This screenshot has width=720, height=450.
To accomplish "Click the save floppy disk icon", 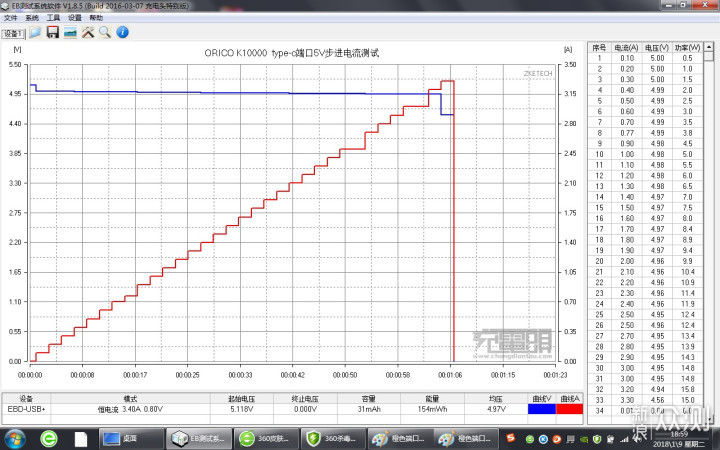I will 52,32.
